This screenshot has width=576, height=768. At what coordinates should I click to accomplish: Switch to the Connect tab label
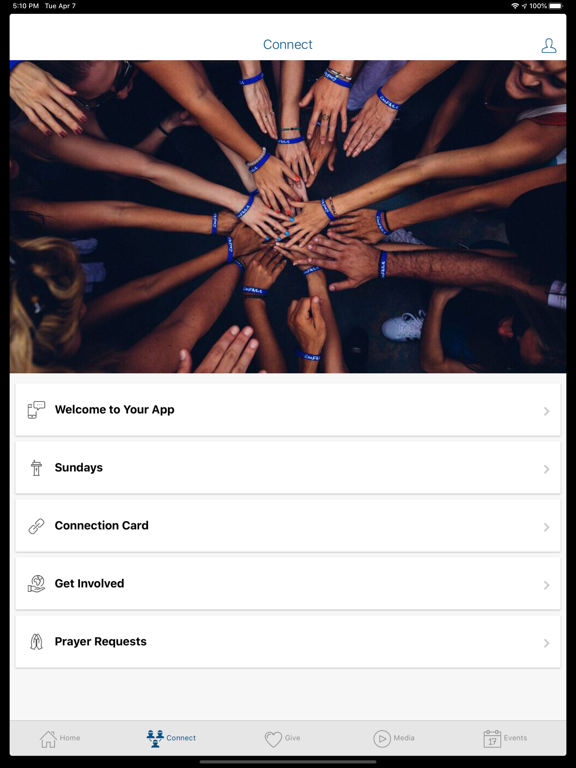(x=181, y=738)
